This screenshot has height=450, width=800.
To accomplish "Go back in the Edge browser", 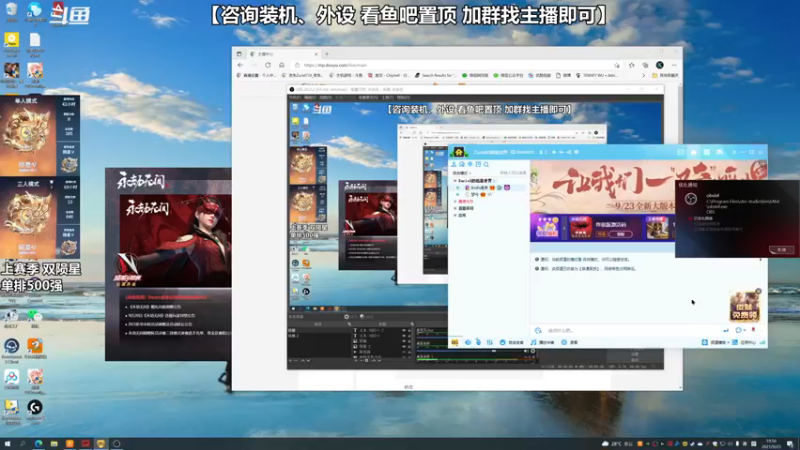I will pos(240,65).
